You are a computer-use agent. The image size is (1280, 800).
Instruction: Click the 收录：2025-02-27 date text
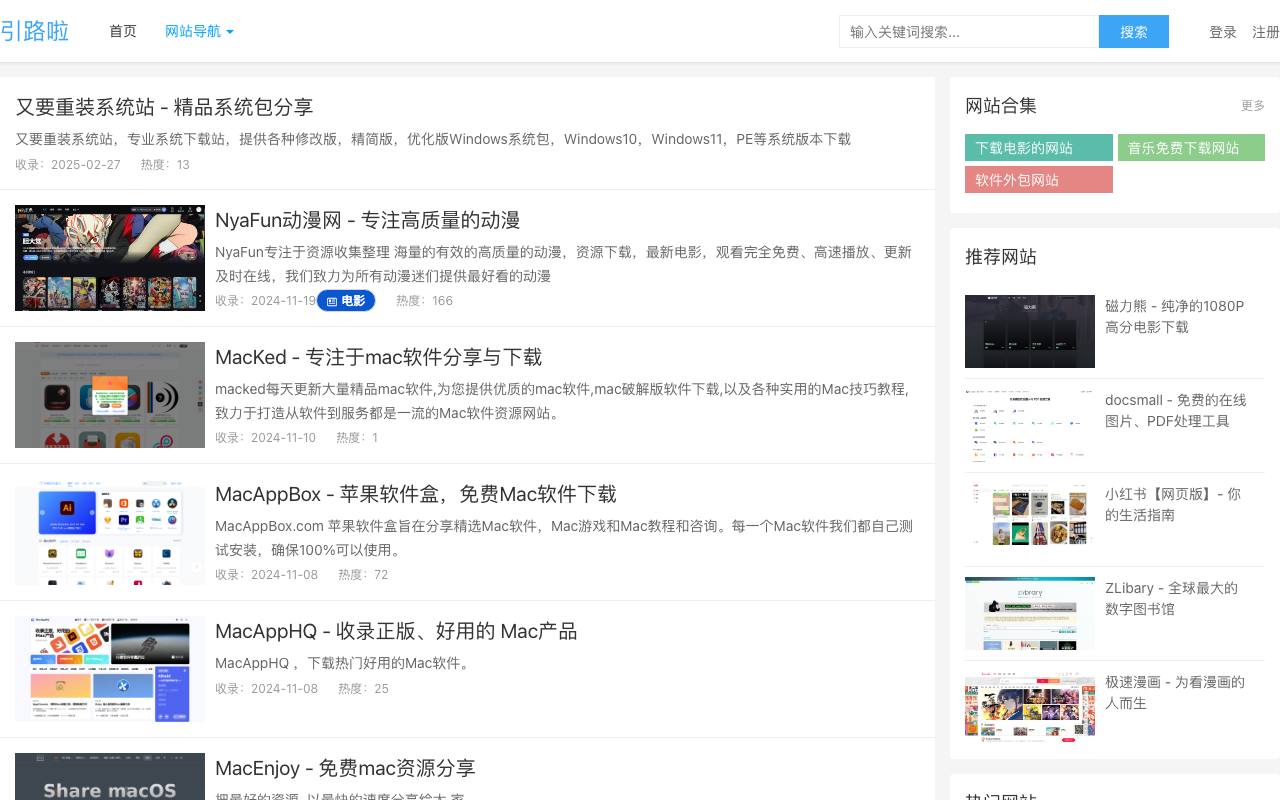pos(68,165)
